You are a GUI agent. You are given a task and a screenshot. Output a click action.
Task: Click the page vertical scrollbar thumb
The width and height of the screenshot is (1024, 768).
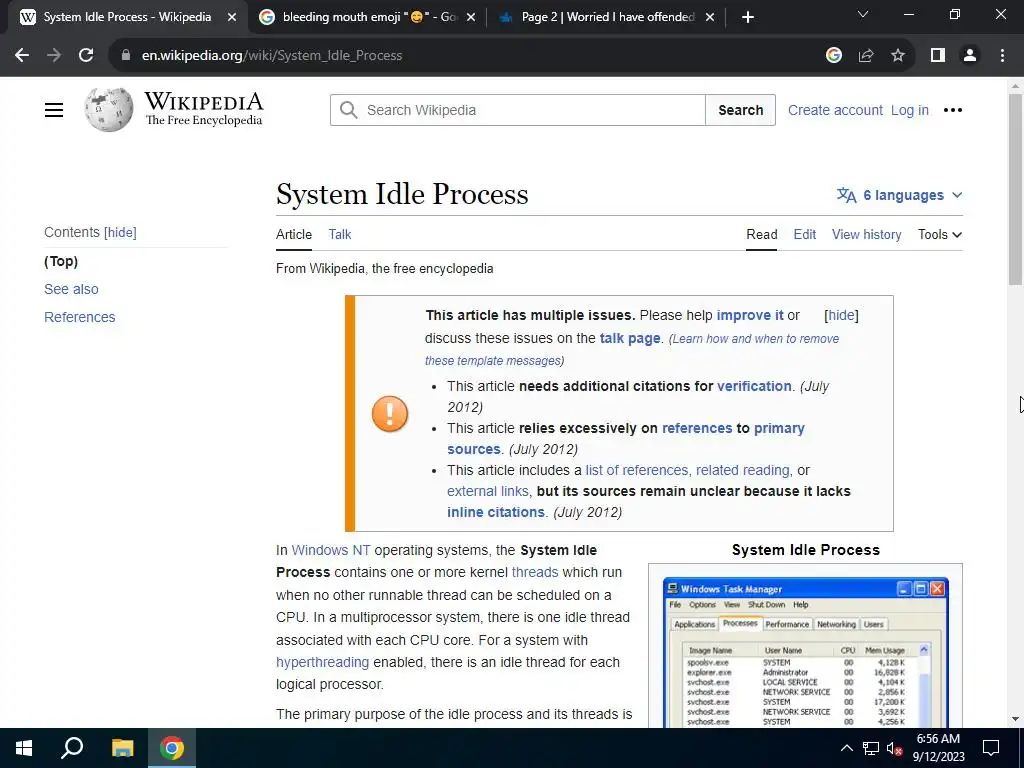point(1015,189)
